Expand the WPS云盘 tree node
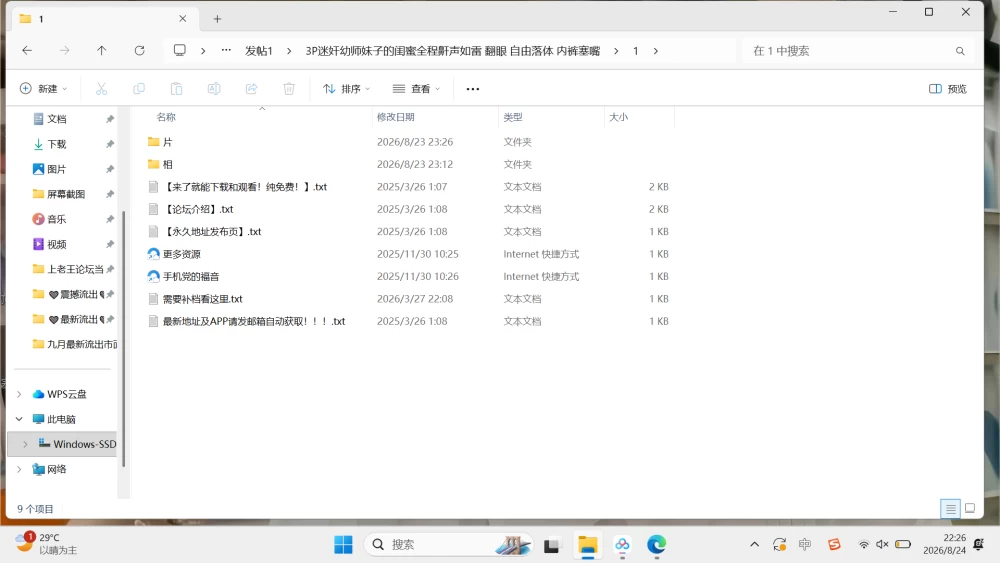The image size is (1000, 563). point(19,394)
